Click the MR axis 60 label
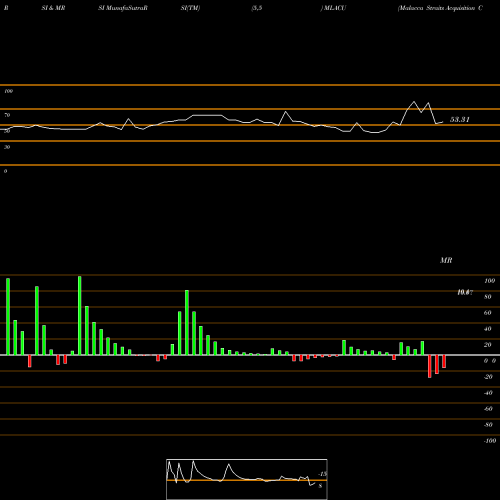The height and width of the screenshot is (500, 500). (x=488, y=313)
